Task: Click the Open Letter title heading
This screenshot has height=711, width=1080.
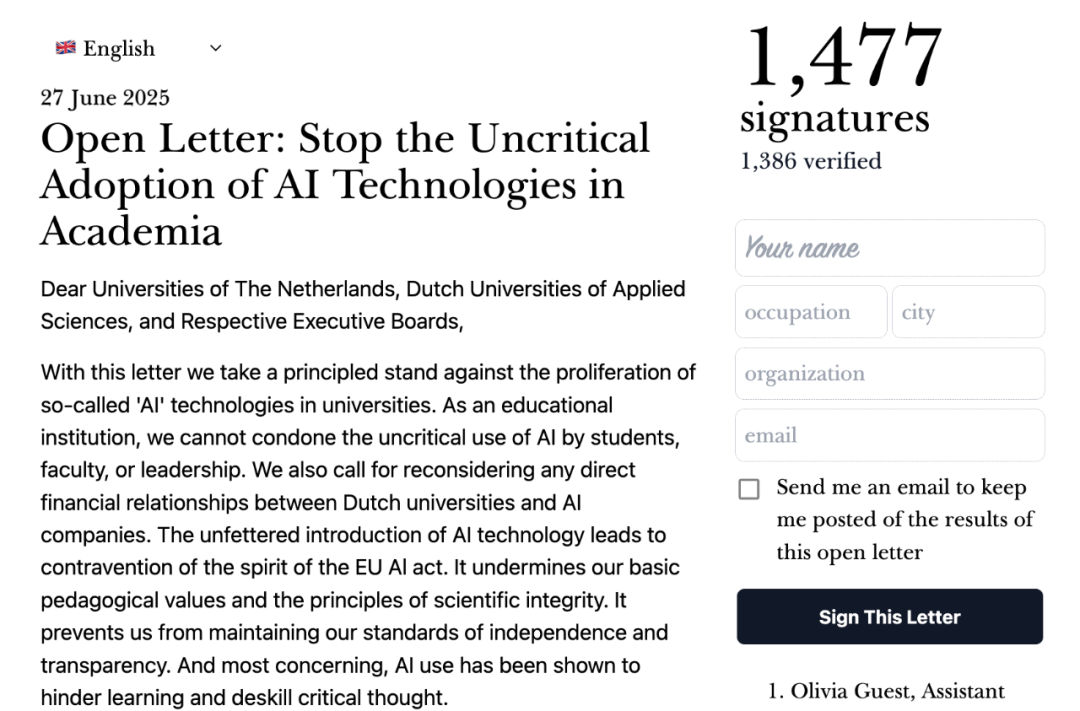Action: [x=345, y=185]
